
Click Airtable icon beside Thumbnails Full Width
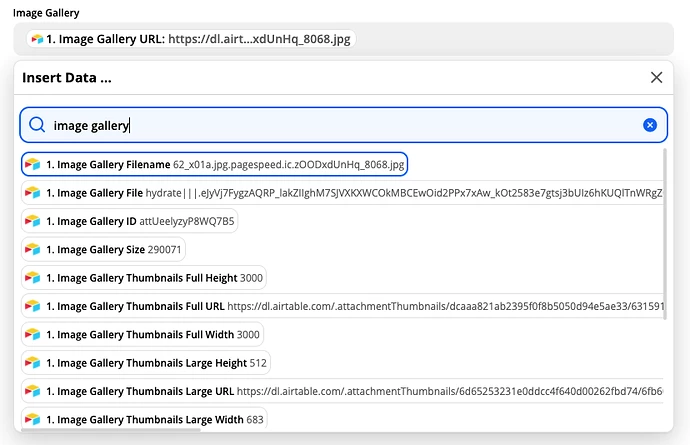33,334
